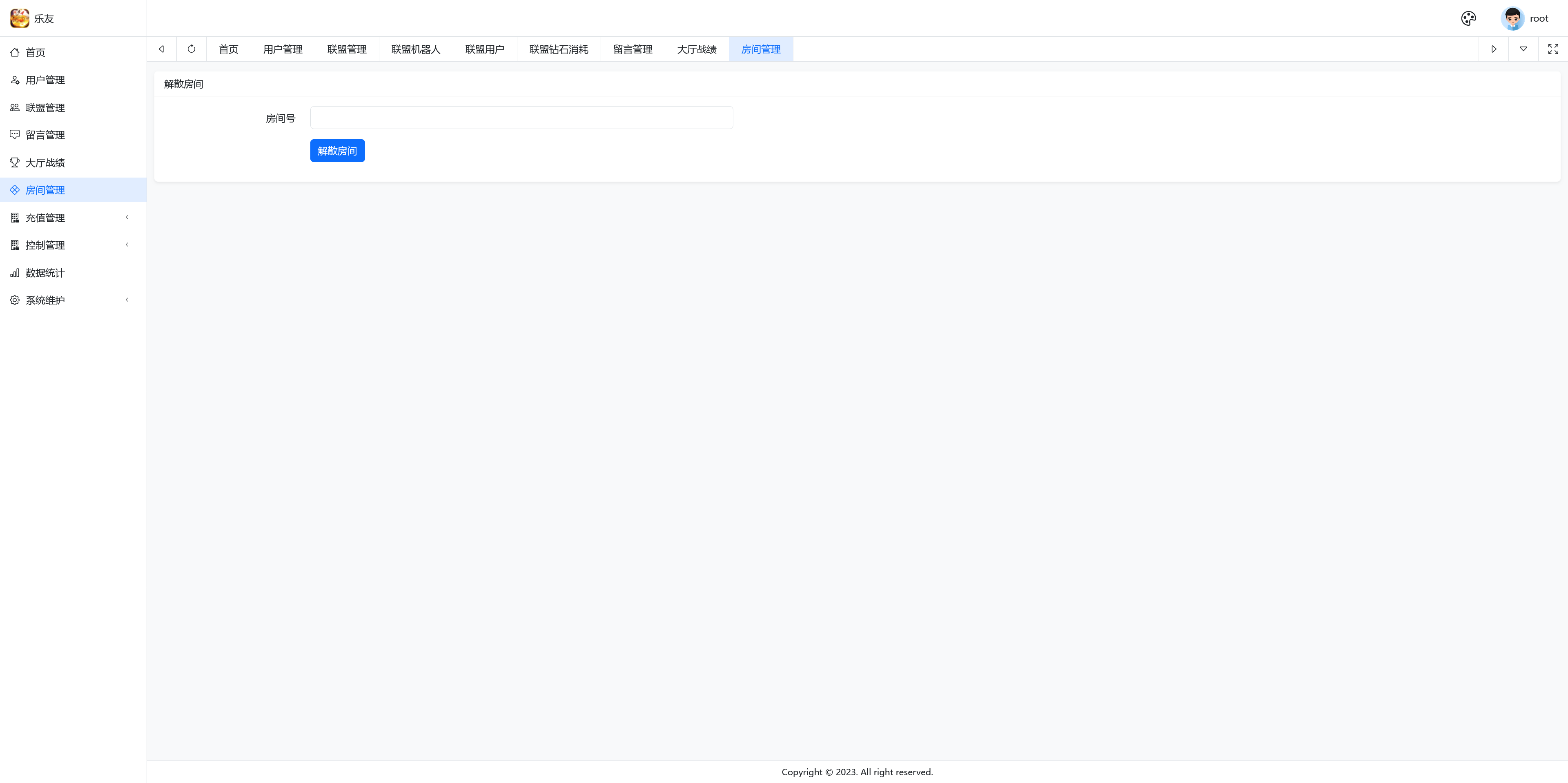This screenshot has height=783, width=1568.
Task: Switch to the 联盟机器人 tab
Action: click(415, 49)
